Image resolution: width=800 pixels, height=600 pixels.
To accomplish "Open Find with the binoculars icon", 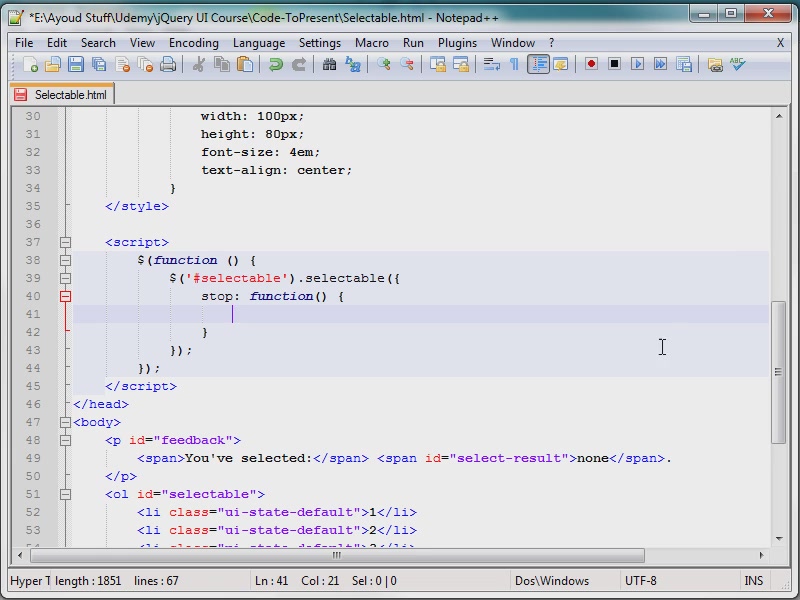I will pos(330,64).
